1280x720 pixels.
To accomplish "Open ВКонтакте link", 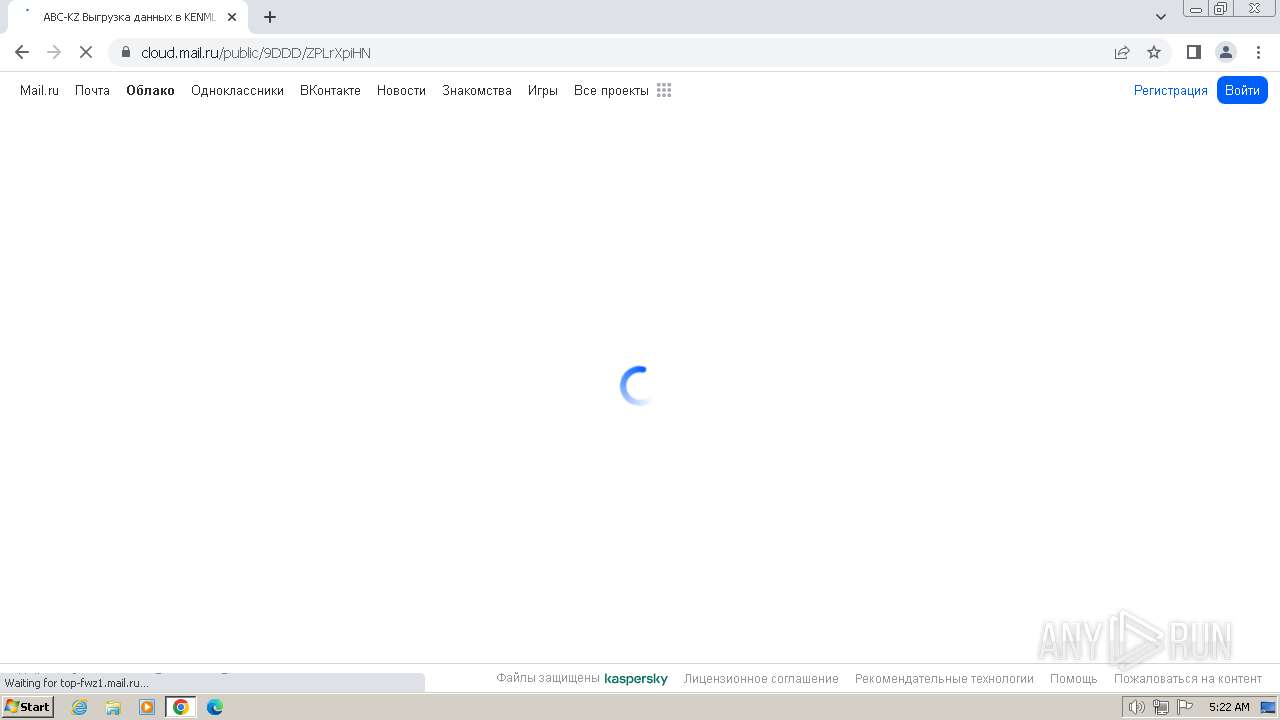I will tap(330, 90).
